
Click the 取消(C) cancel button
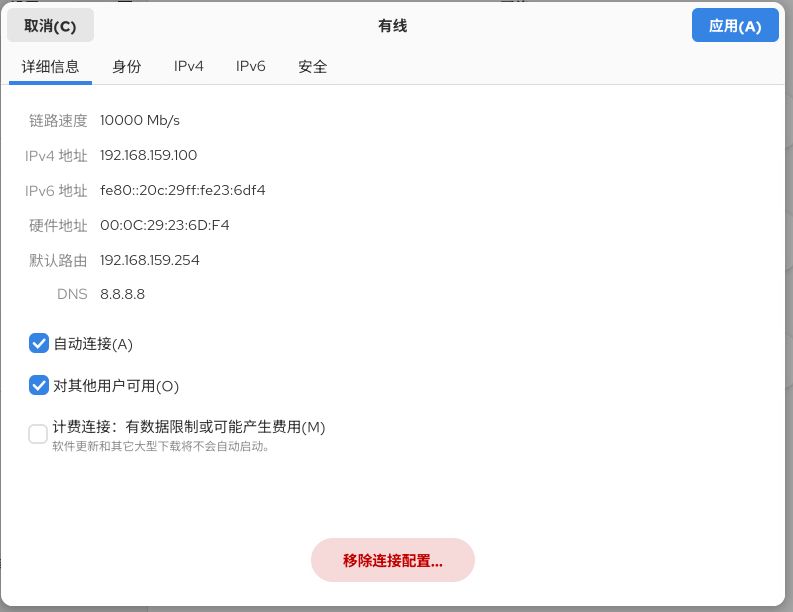click(50, 26)
